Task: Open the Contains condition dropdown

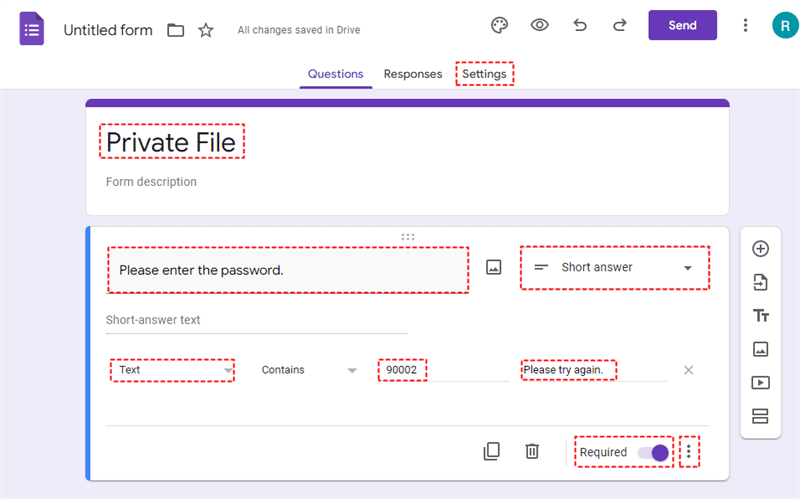Action: click(308, 370)
